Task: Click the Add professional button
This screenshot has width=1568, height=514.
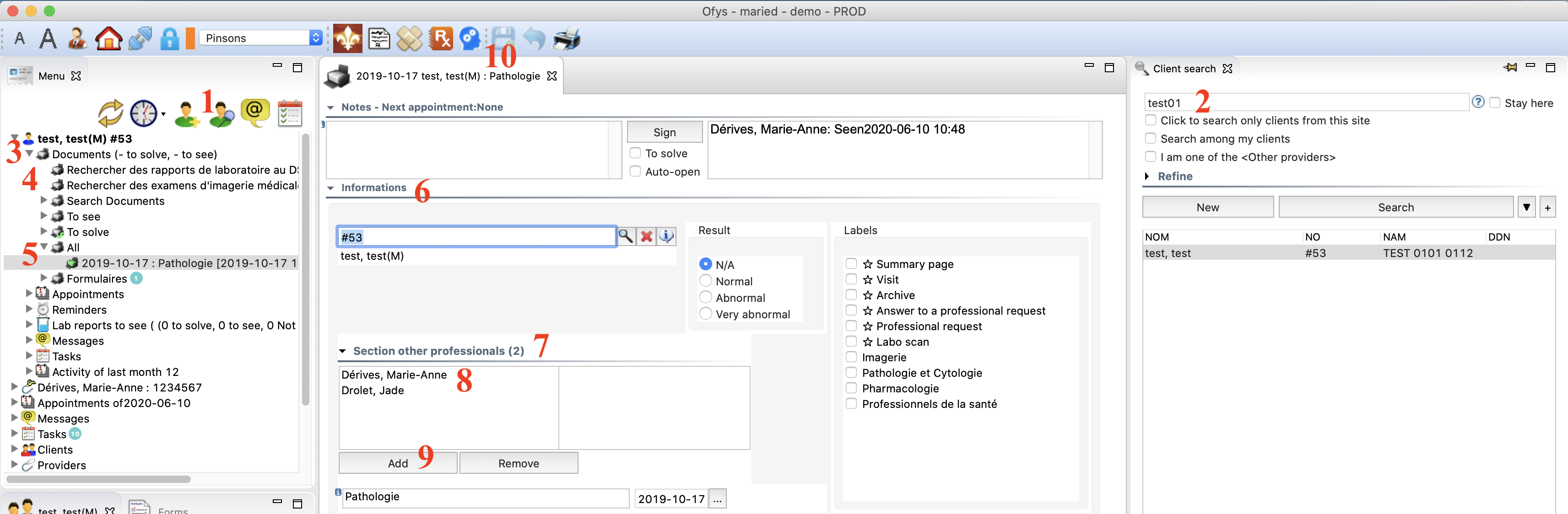Action: click(x=397, y=463)
